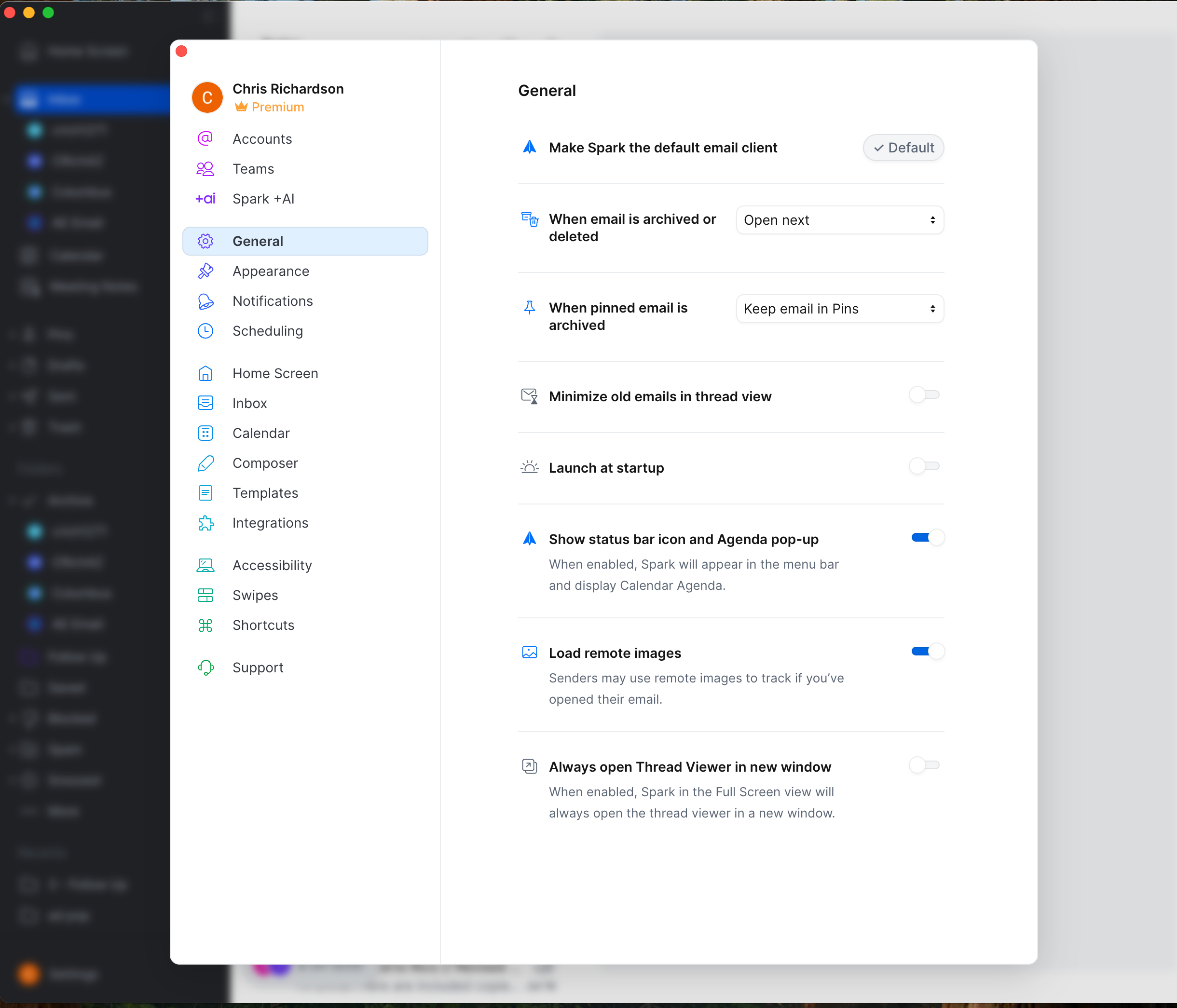
Task: Expand the 'Keep email in Pins' dropdown
Action: click(840, 309)
